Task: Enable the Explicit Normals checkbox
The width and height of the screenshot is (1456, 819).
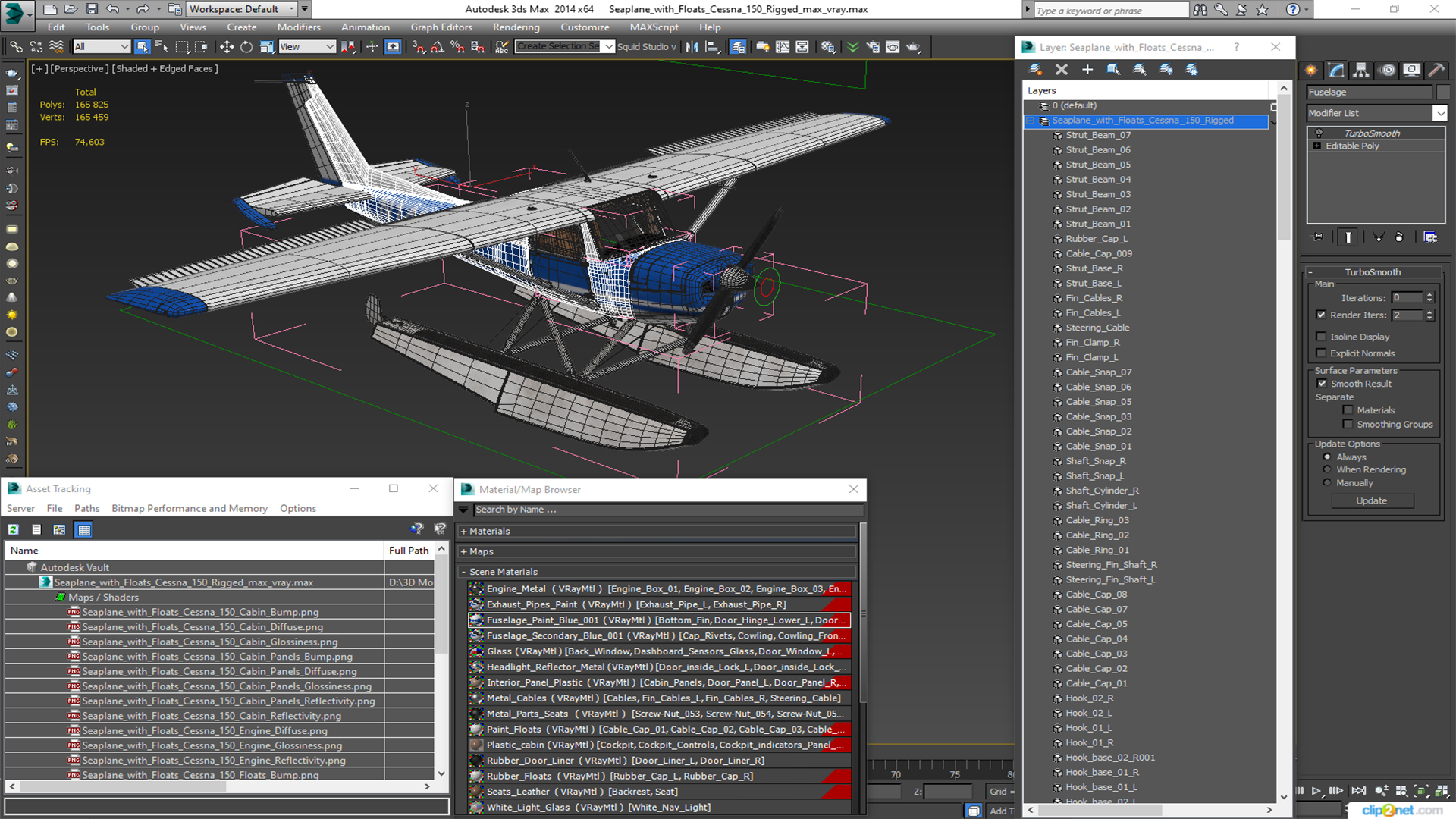Action: click(1321, 353)
